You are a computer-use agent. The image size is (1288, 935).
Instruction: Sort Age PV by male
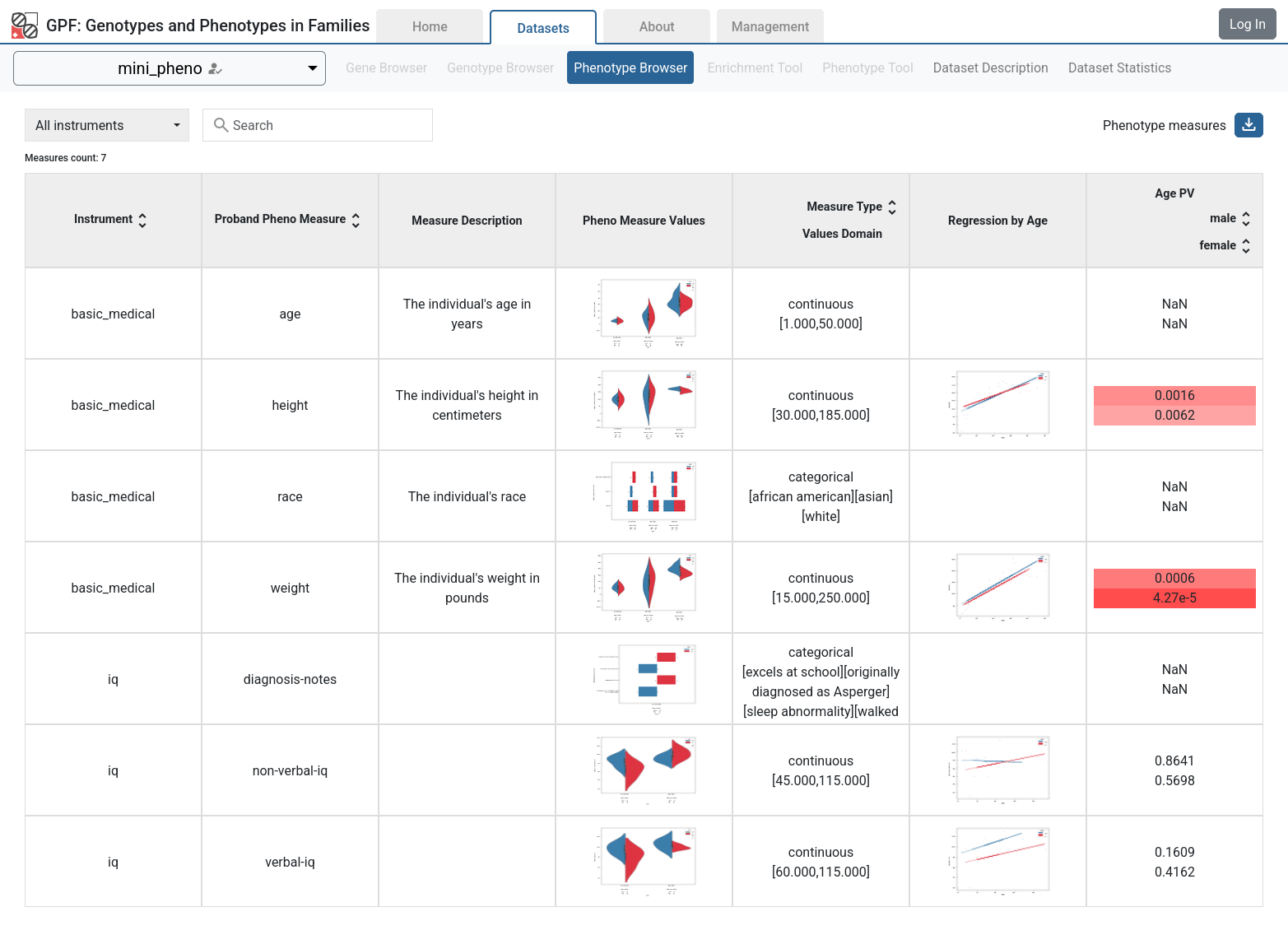1245,219
